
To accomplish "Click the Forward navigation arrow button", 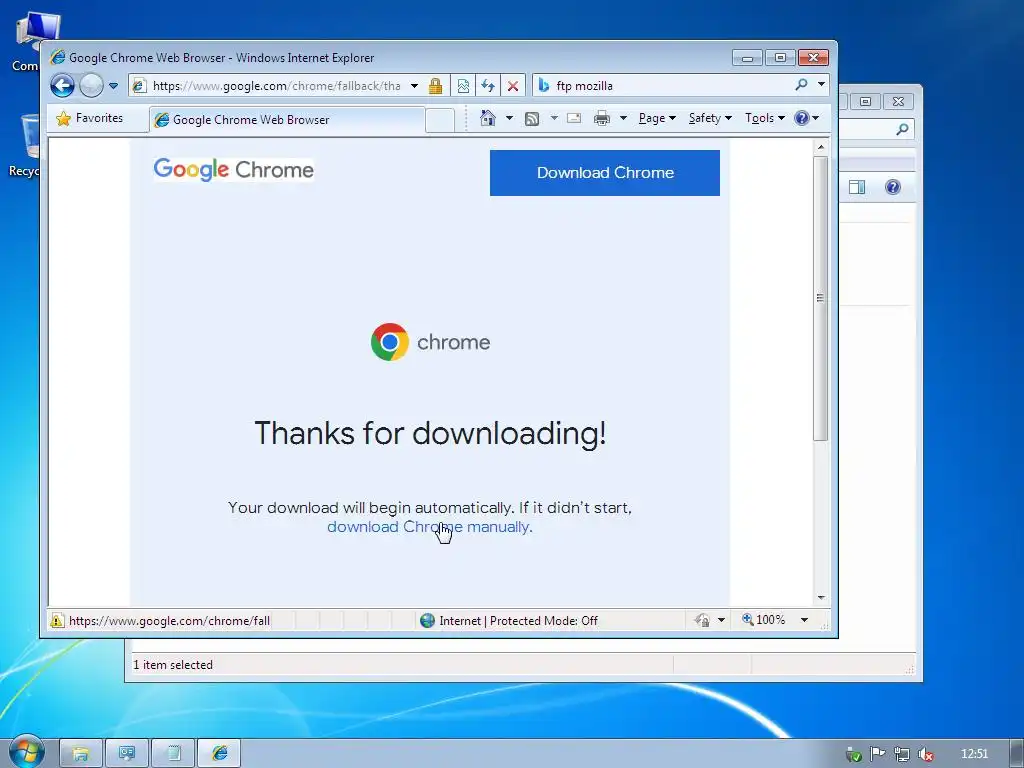I will coord(91,86).
